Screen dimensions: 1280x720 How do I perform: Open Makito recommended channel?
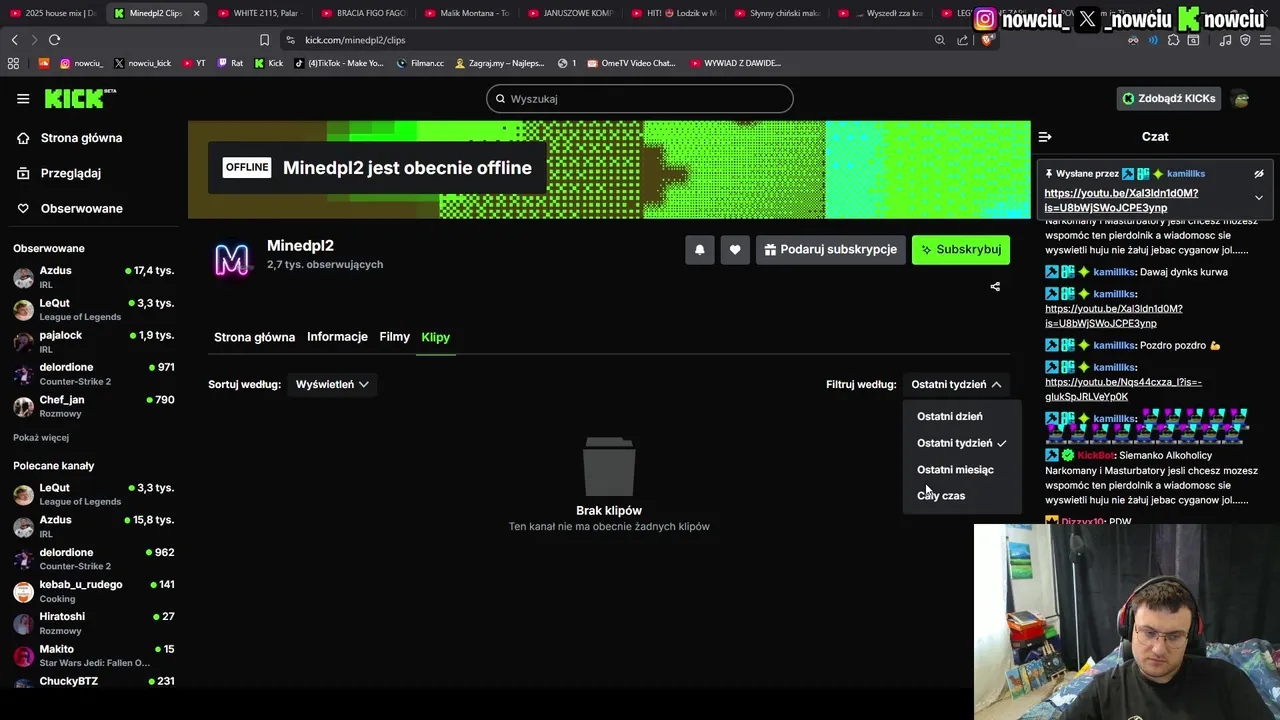[94, 656]
